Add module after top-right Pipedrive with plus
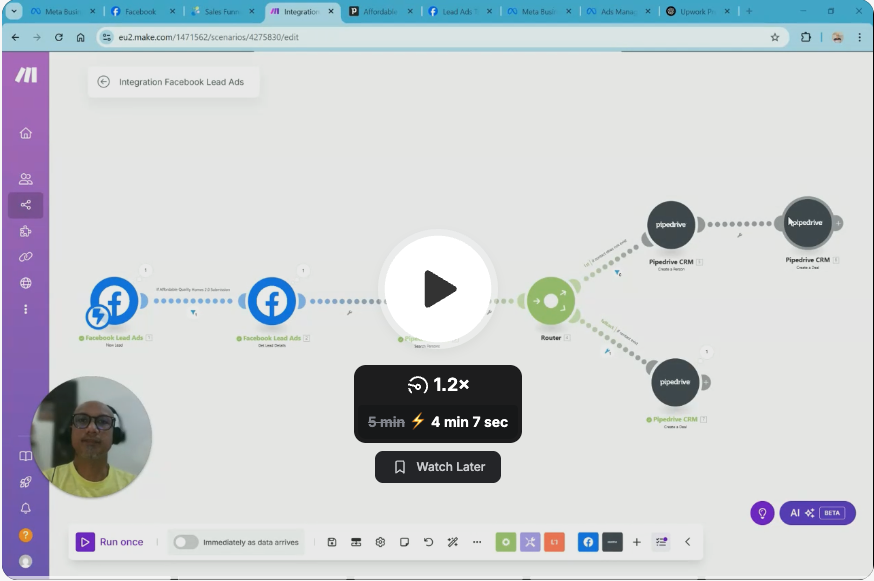The height and width of the screenshot is (581, 874). [838, 223]
